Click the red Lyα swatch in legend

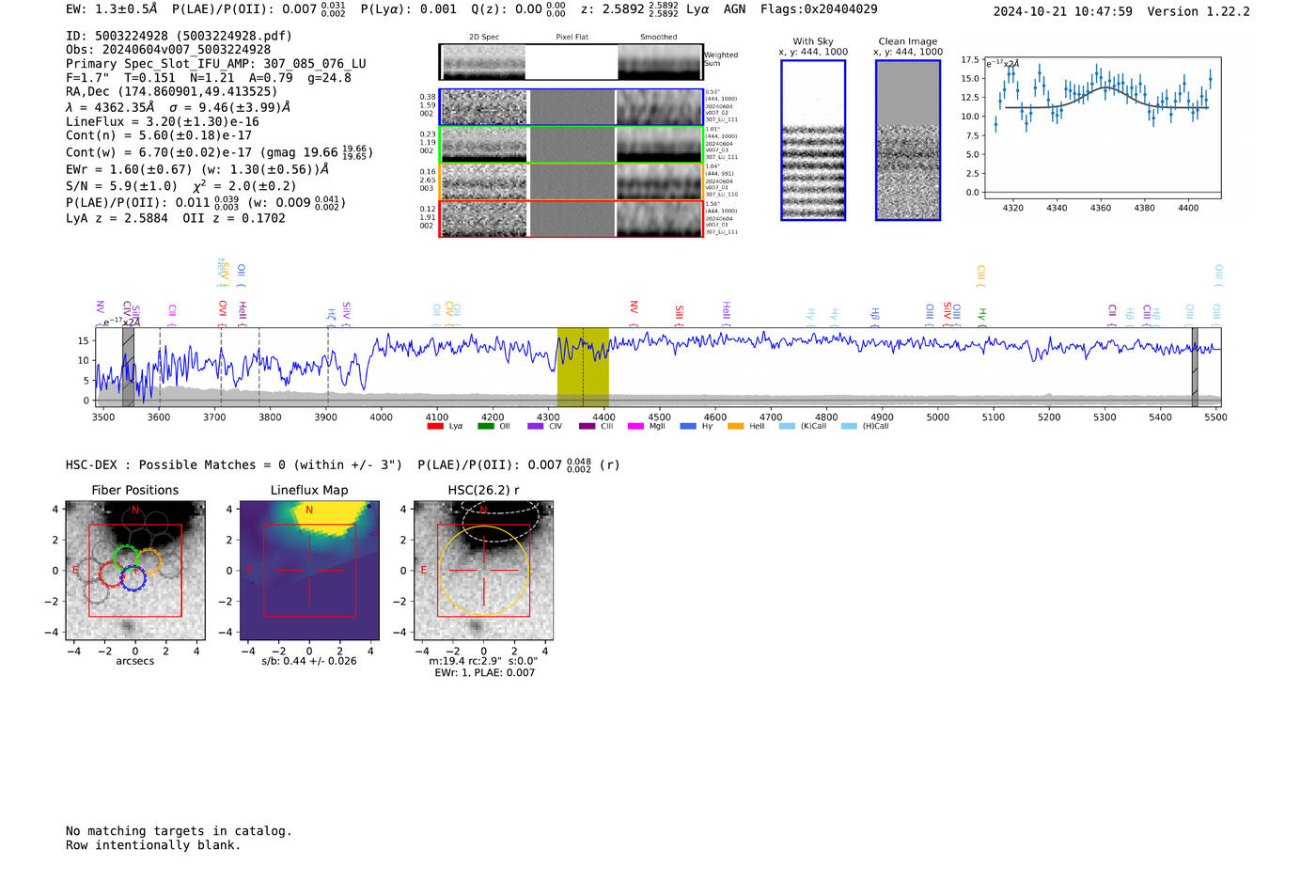[435, 426]
